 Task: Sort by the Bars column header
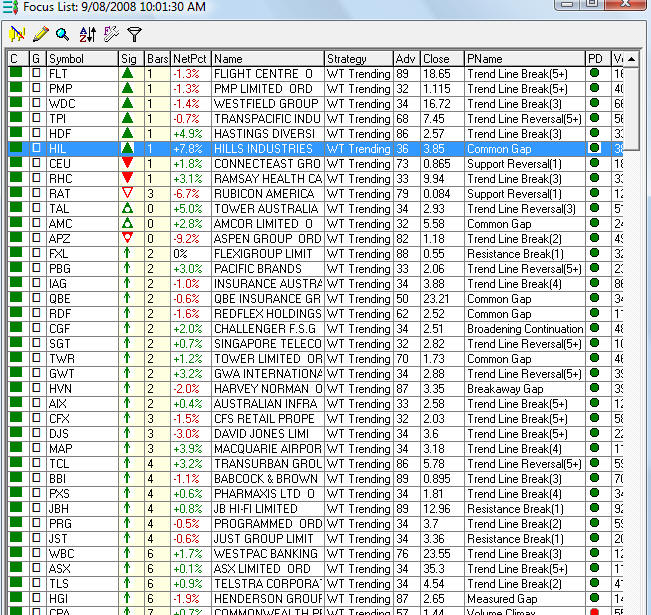(x=157, y=59)
